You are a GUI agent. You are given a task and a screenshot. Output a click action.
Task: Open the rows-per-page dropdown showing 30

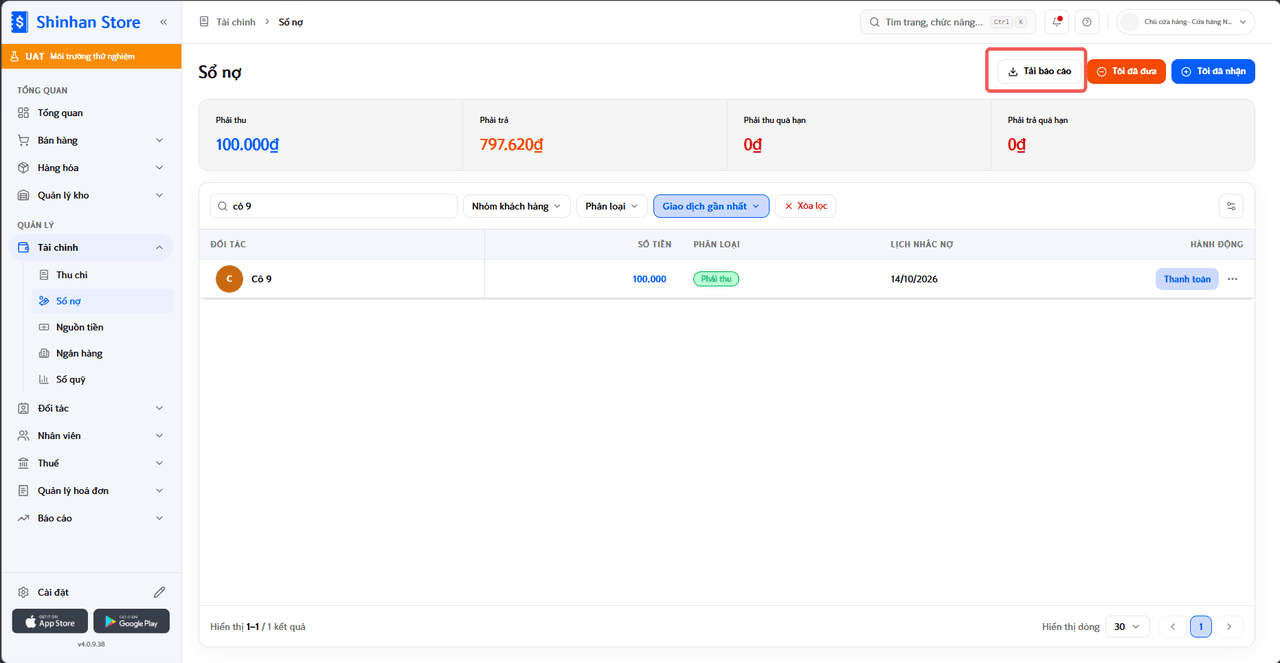pos(1127,627)
